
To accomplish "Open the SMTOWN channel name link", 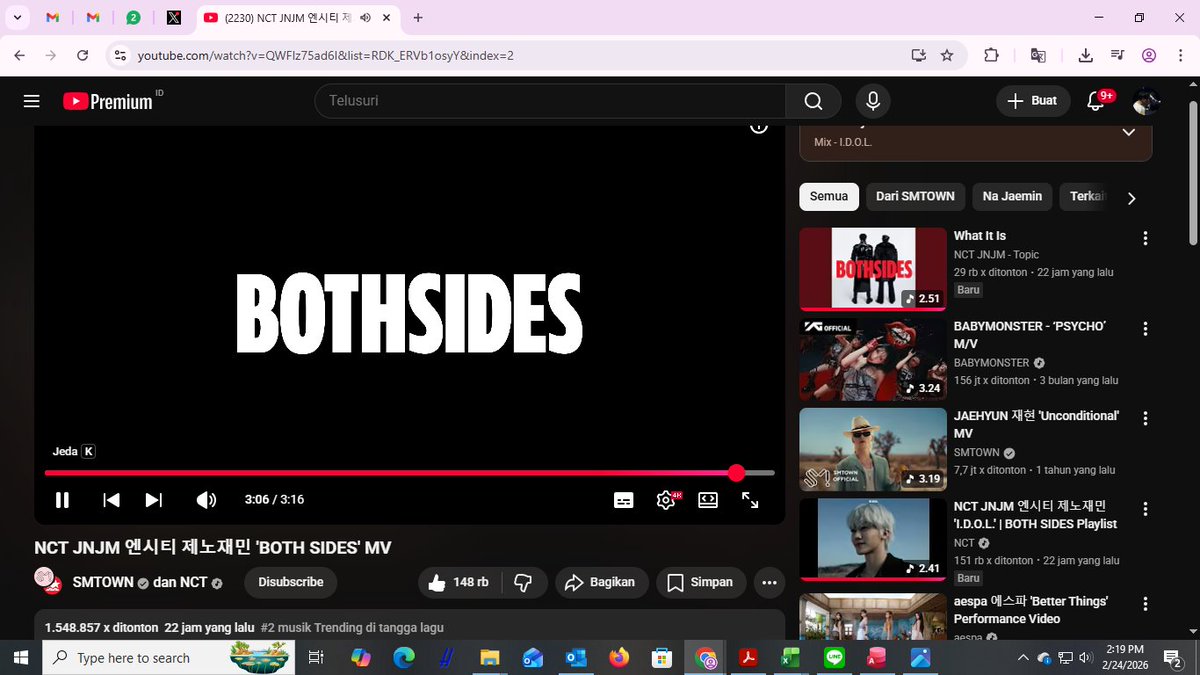I will click(104, 582).
